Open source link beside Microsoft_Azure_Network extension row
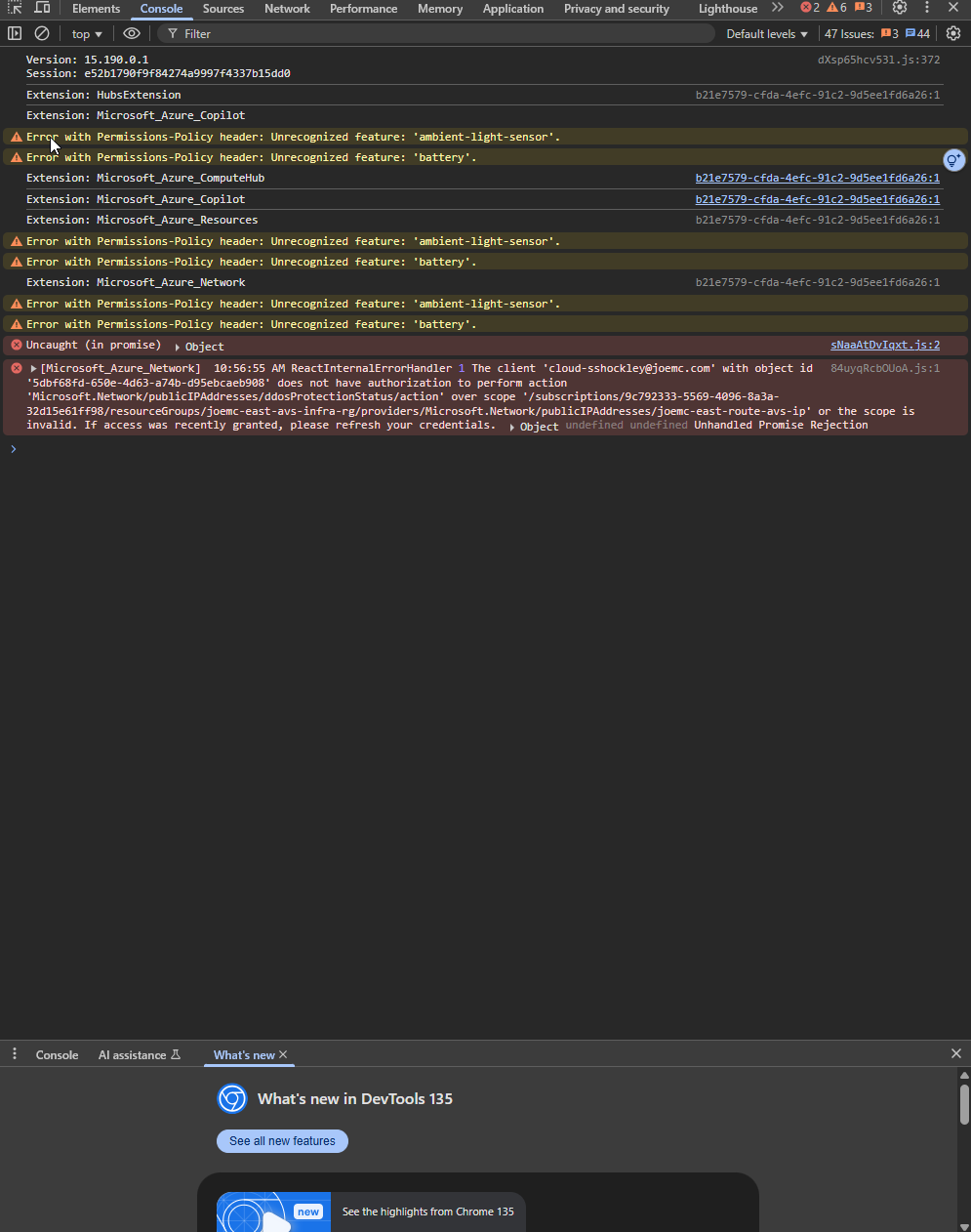971x1232 pixels. tap(818, 282)
